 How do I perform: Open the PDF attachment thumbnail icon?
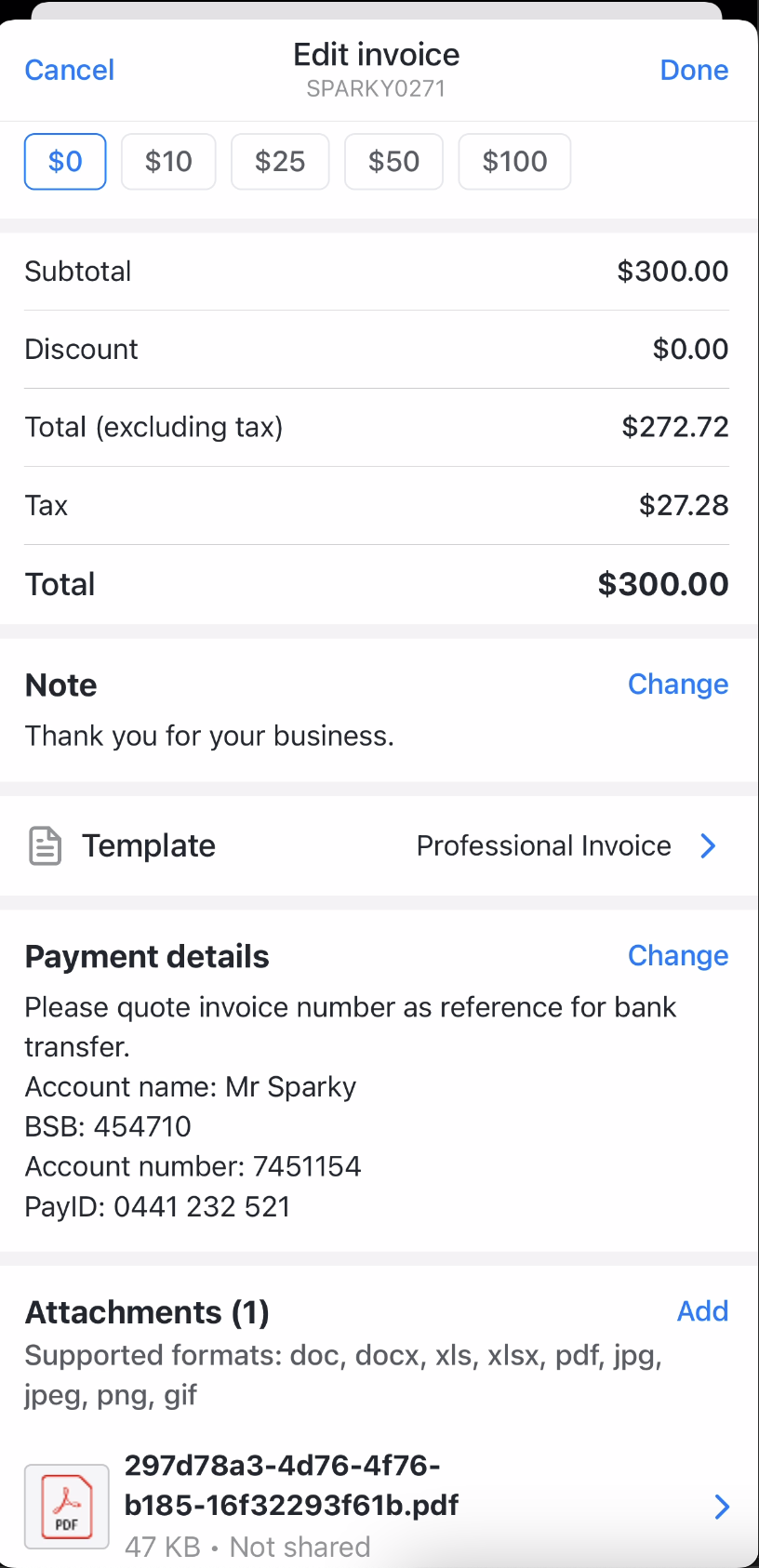pyautogui.click(x=66, y=1507)
